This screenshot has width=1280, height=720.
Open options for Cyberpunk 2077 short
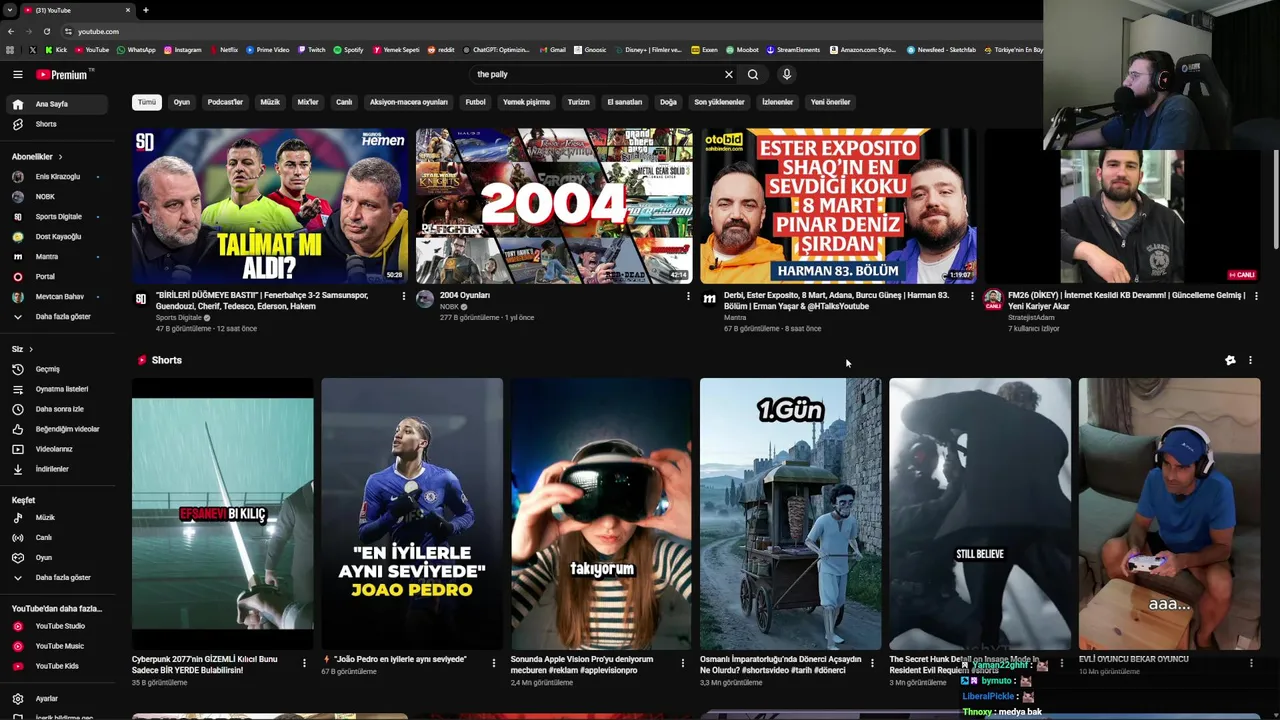(304, 662)
